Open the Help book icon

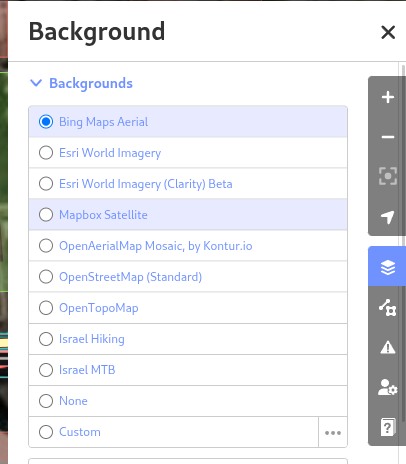coord(387,427)
